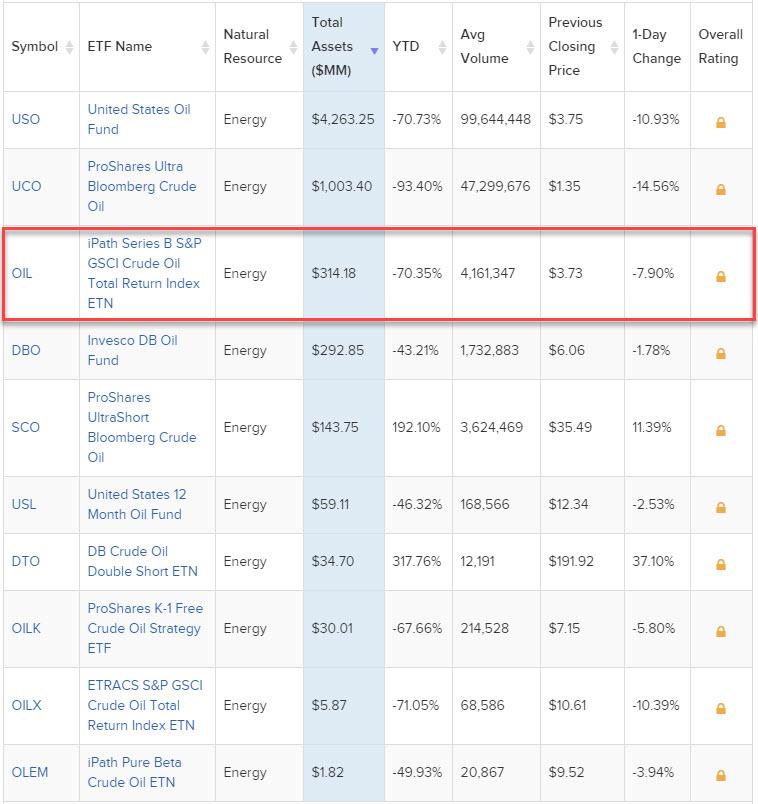Click the lock icon in the SCO row
The width and height of the screenshot is (758, 804).
coord(720,430)
